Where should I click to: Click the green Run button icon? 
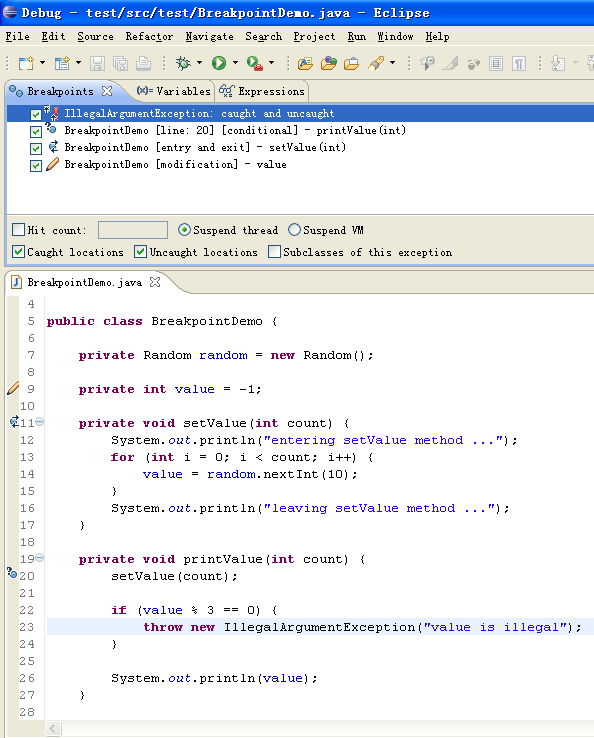click(219, 63)
